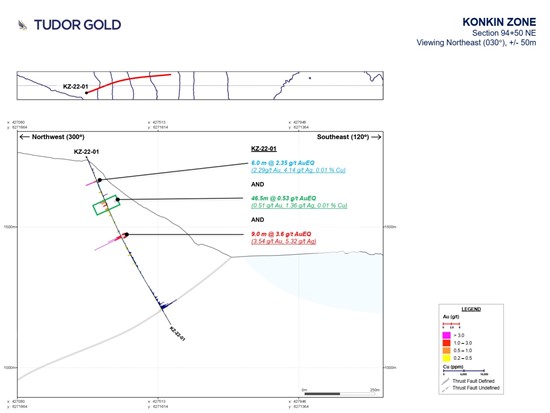Viewport: 550px width, 413px height.
Task: Click the Southeast (120°) direction label
Action: point(343,137)
